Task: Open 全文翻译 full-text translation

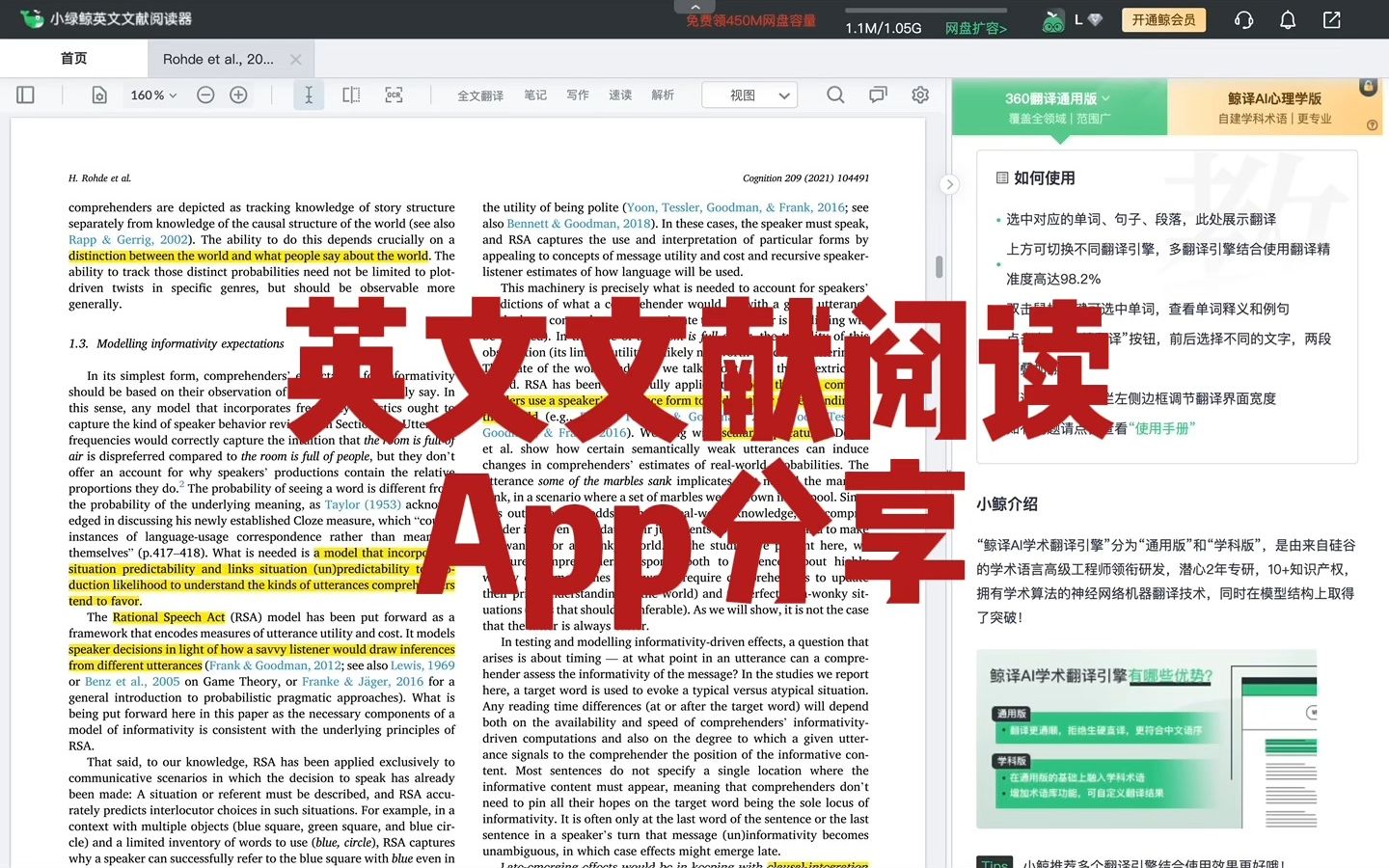Action: coord(480,95)
